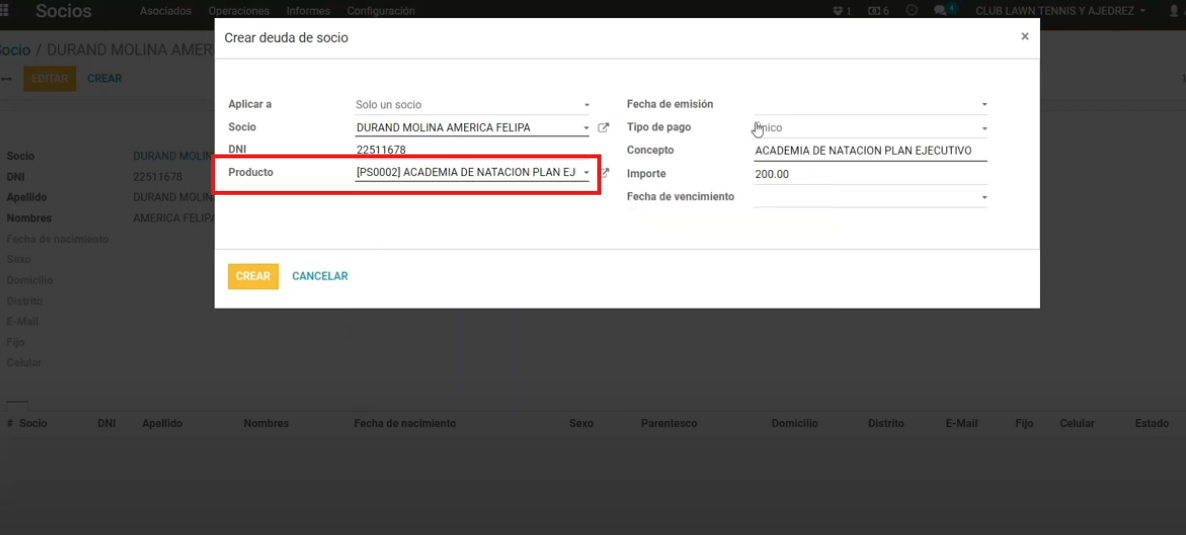The height and width of the screenshot is (535, 1186).
Task: Open DURAND MOLINA link in background form
Action: (174, 156)
